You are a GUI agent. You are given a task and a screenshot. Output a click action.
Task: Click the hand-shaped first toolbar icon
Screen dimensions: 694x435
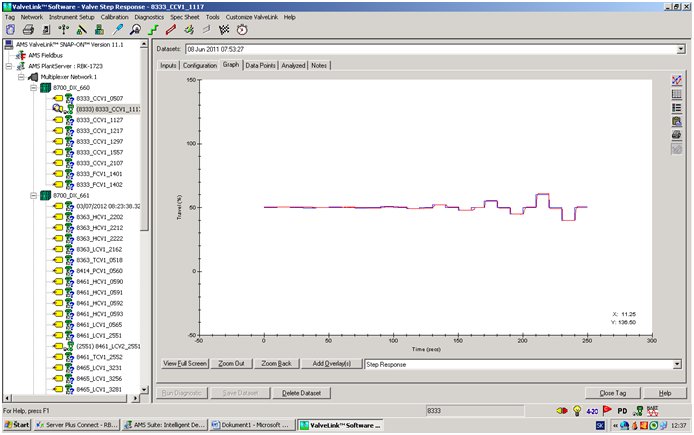click(x=11, y=30)
